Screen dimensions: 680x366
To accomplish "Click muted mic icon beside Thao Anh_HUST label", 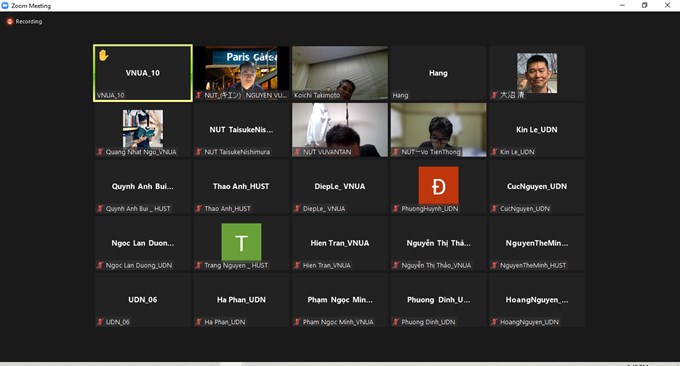I will tap(199, 209).
